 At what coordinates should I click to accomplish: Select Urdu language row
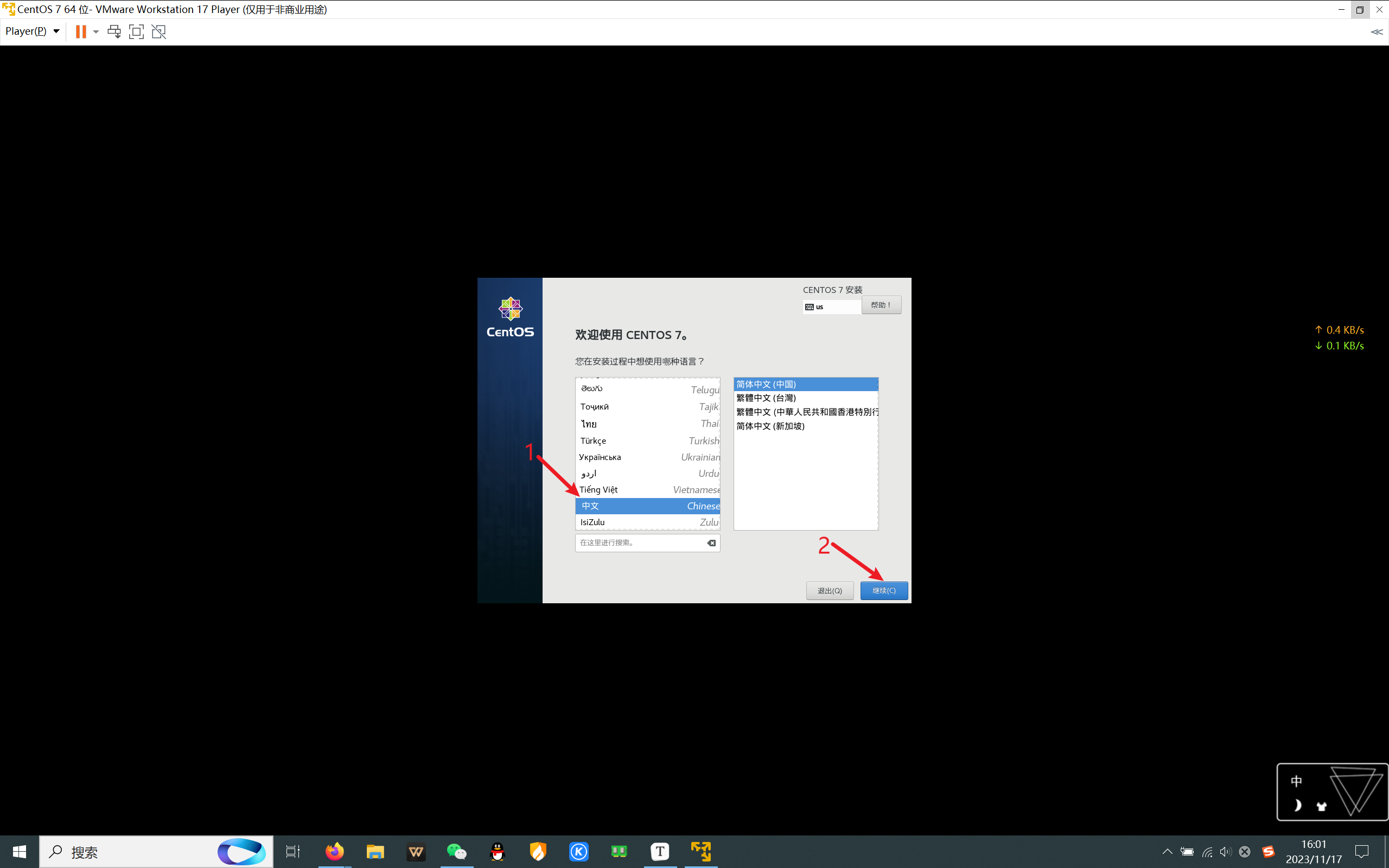(647, 473)
